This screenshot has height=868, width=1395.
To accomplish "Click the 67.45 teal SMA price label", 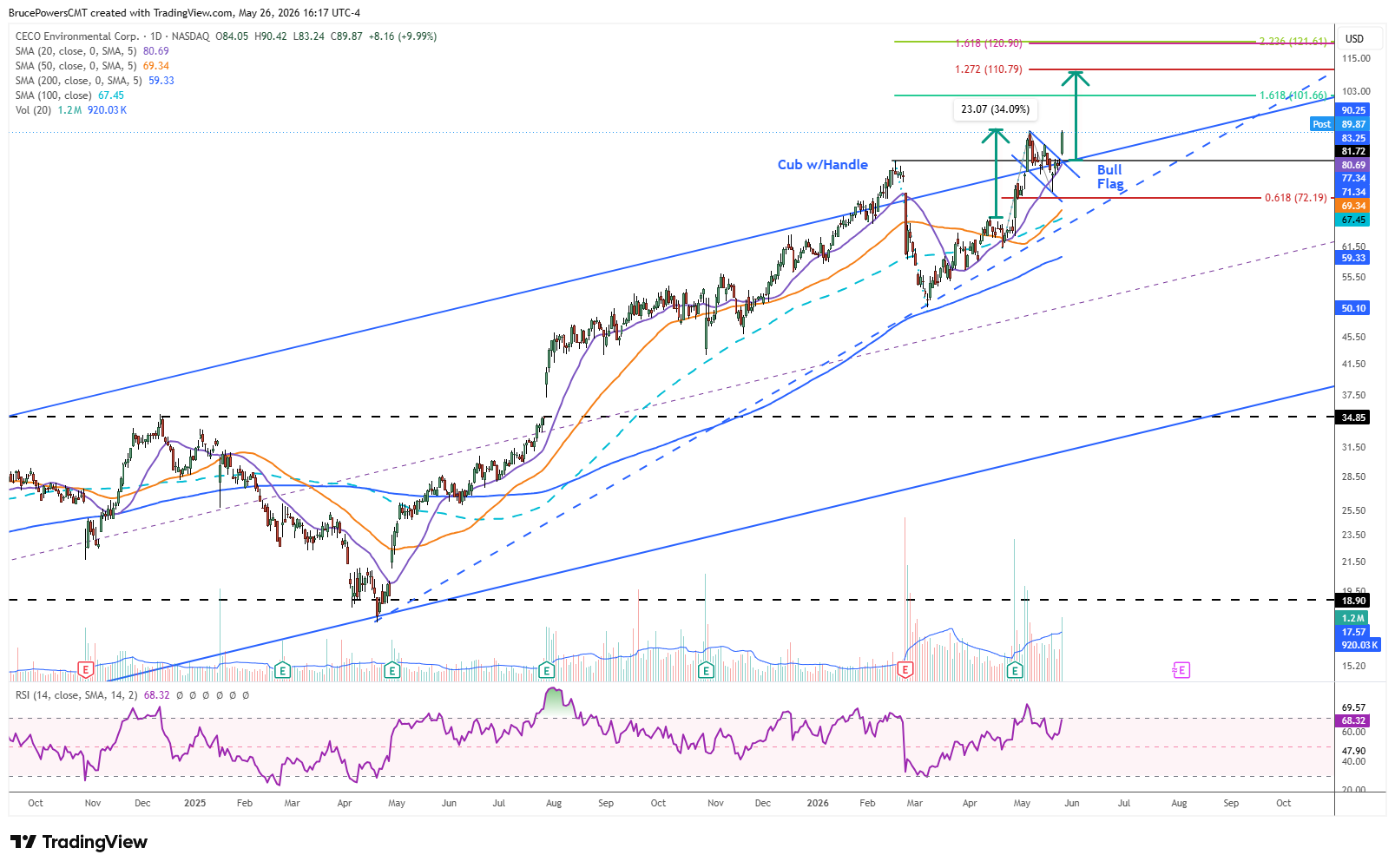I will coord(1353,220).
